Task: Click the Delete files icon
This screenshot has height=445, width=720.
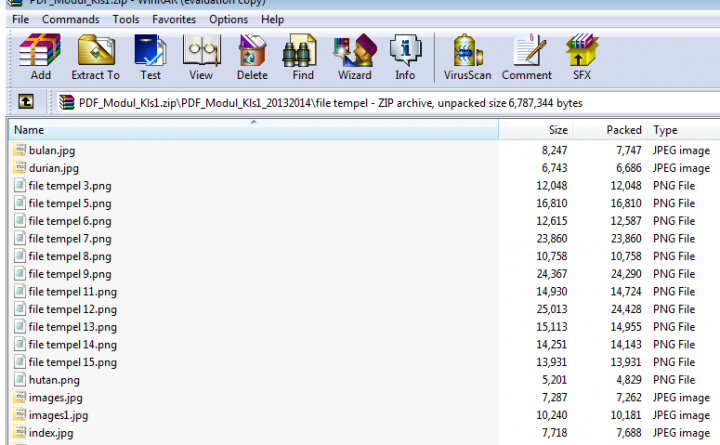Action: [252, 56]
